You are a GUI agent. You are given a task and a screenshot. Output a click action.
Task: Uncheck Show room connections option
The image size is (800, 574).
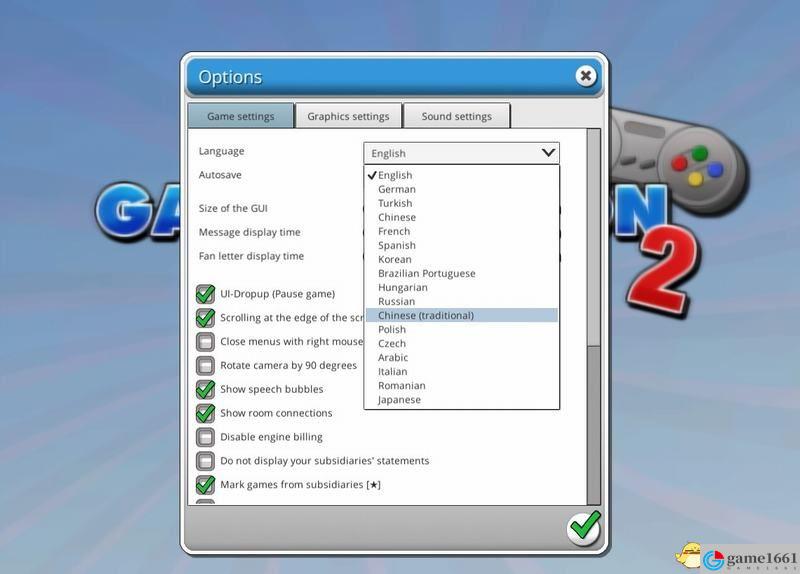[x=205, y=413]
